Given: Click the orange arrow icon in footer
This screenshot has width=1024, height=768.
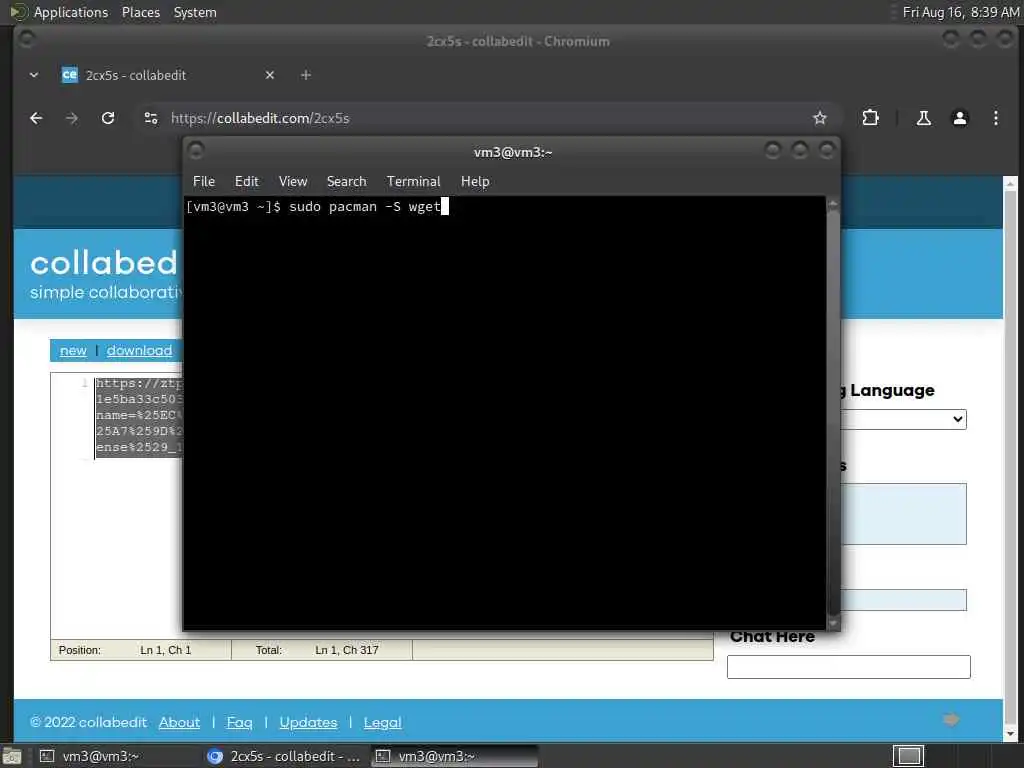Looking at the screenshot, I should (x=952, y=720).
